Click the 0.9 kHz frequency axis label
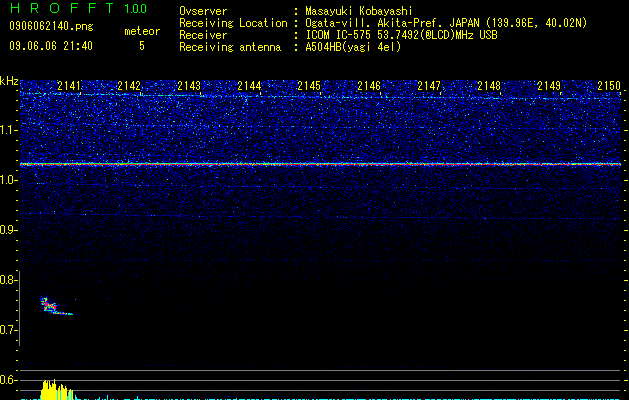This screenshot has height=400, width=629. pyautogui.click(x=9, y=230)
